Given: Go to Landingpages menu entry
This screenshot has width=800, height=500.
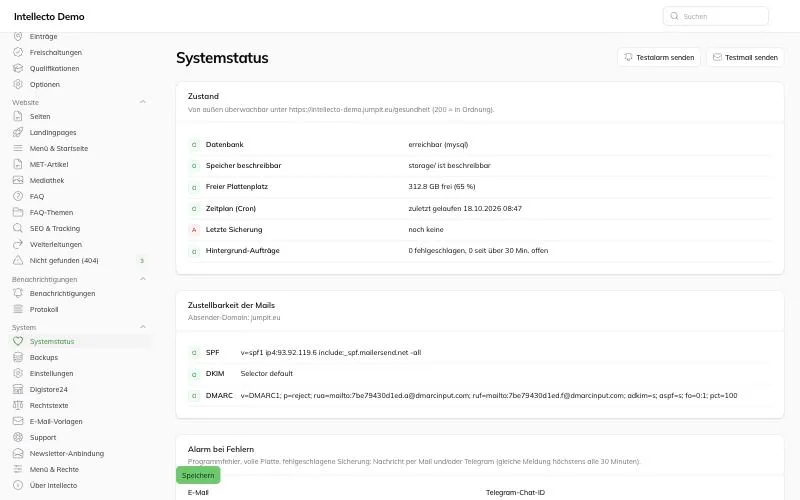Looking at the screenshot, I should pyautogui.click(x=53, y=132).
